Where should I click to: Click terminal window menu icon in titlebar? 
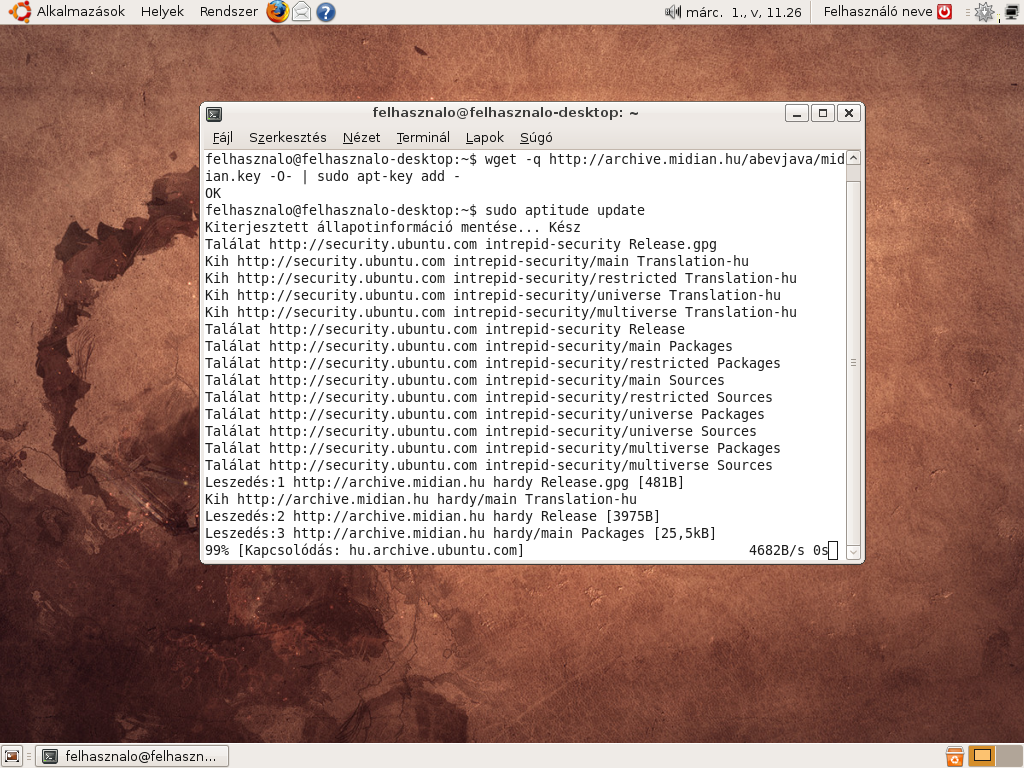[214, 114]
